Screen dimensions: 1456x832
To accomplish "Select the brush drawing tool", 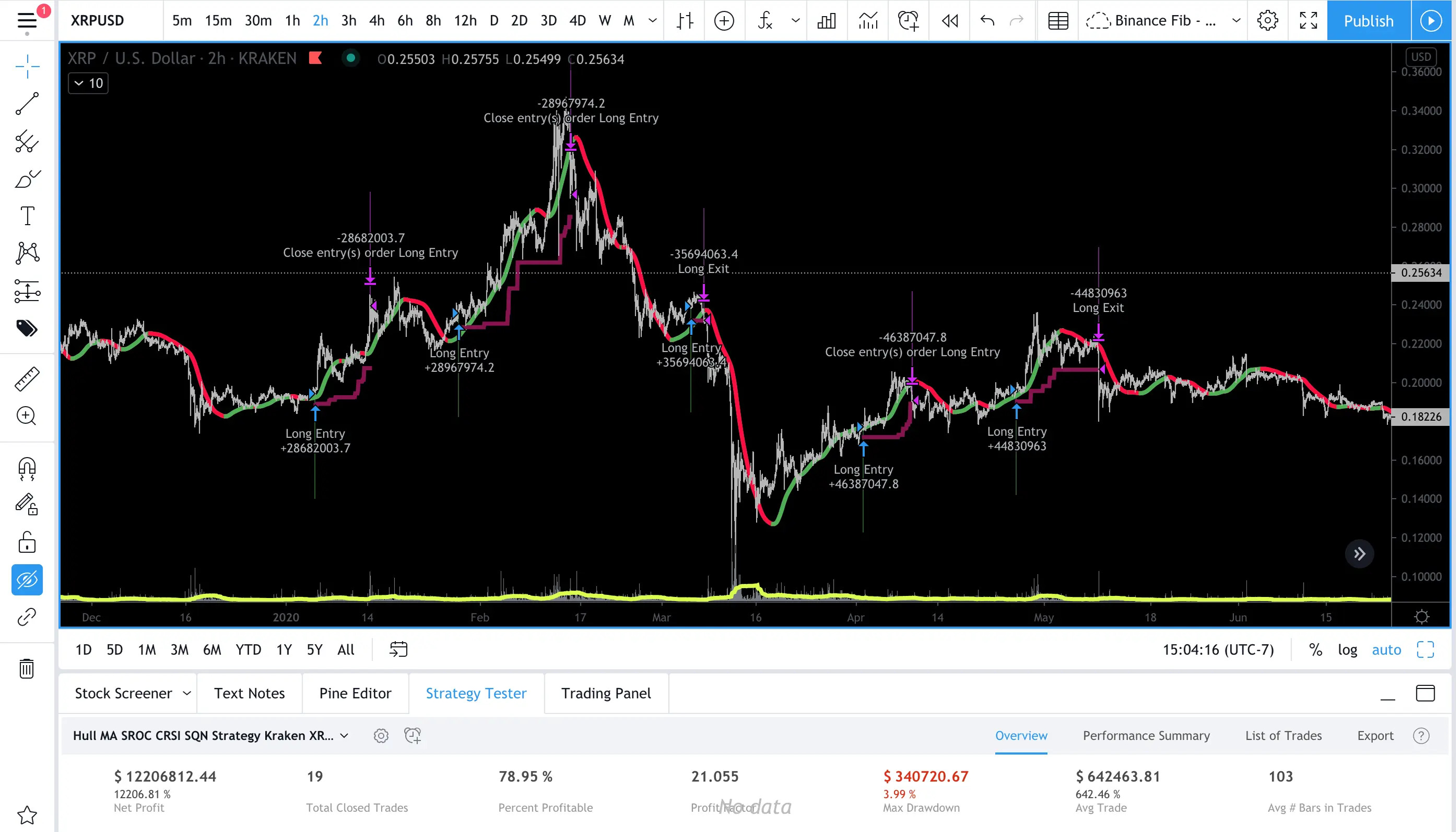I will (x=27, y=179).
